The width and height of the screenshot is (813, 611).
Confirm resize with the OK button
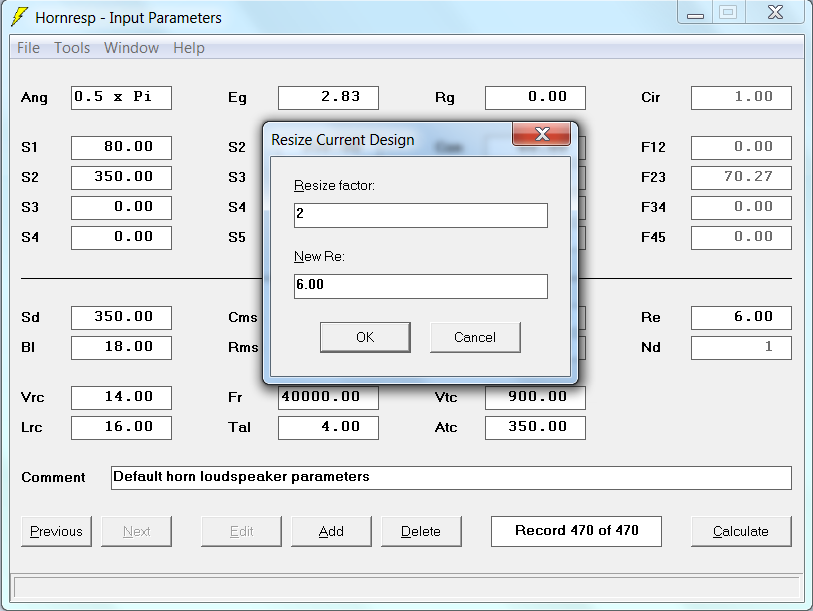[365, 337]
